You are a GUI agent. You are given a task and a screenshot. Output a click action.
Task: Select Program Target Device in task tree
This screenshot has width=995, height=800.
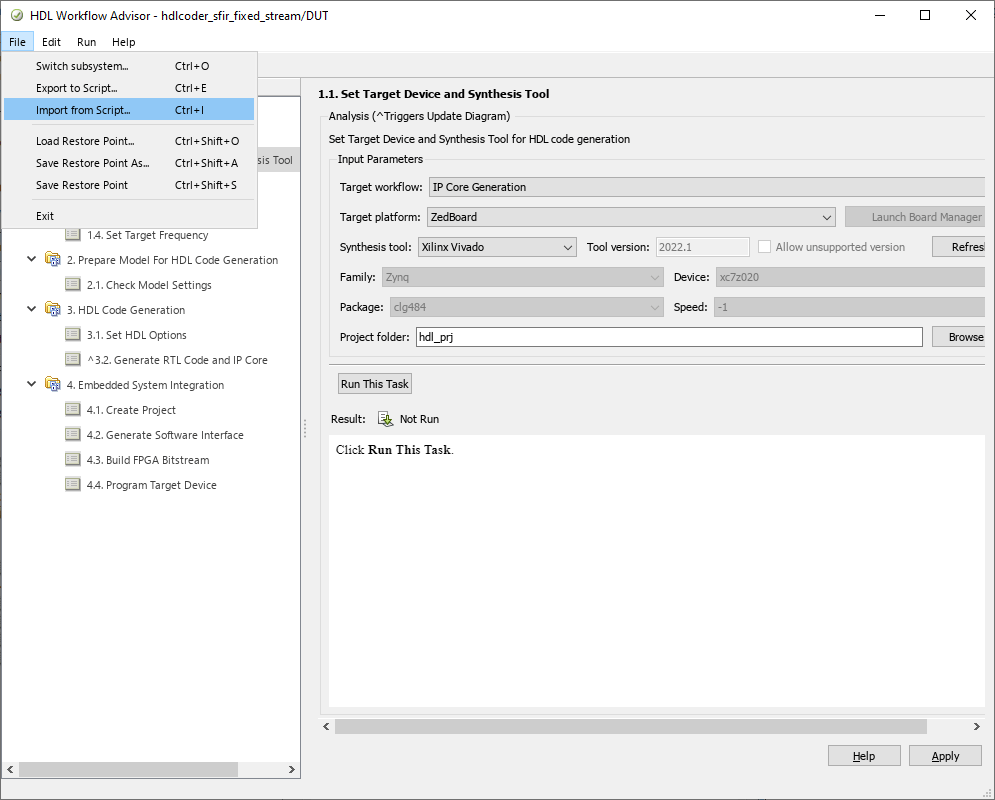151,485
